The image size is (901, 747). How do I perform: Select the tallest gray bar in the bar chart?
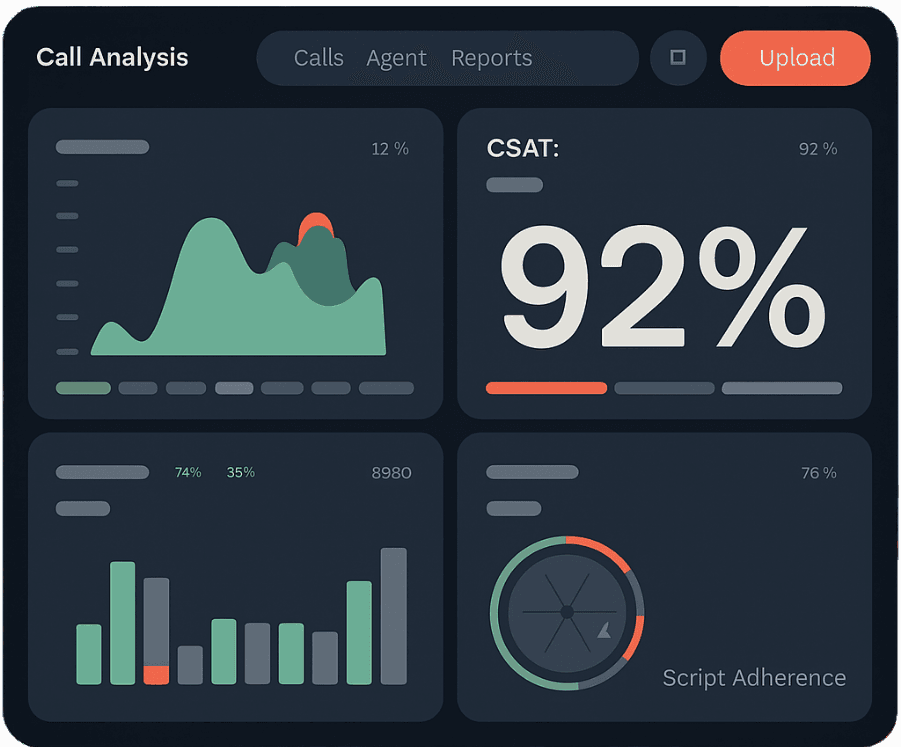click(393, 615)
